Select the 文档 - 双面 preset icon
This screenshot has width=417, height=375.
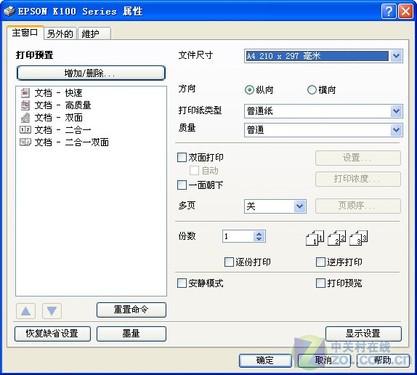coord(25,117)
